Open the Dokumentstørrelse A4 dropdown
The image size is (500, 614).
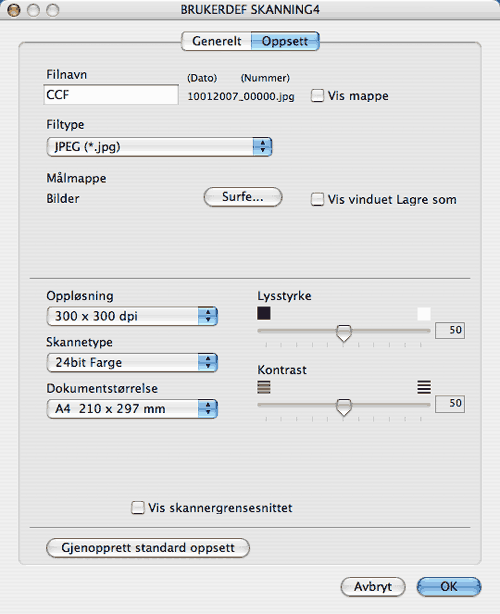coord(132,409)
